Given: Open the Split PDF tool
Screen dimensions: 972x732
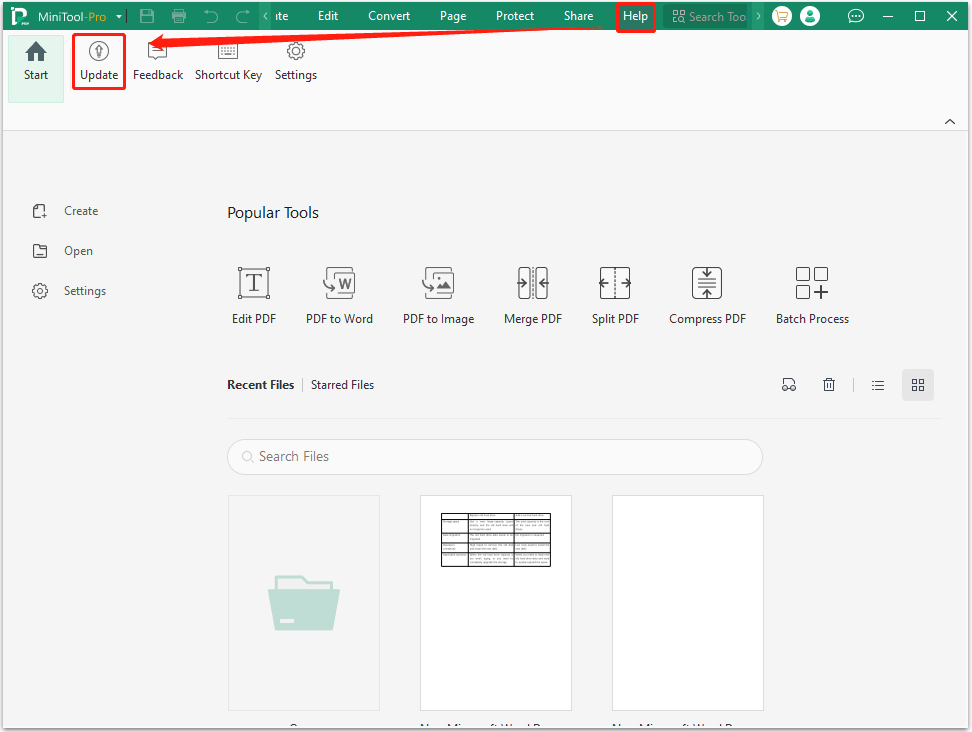Looking at the screenshot, I should coord(614,293).
